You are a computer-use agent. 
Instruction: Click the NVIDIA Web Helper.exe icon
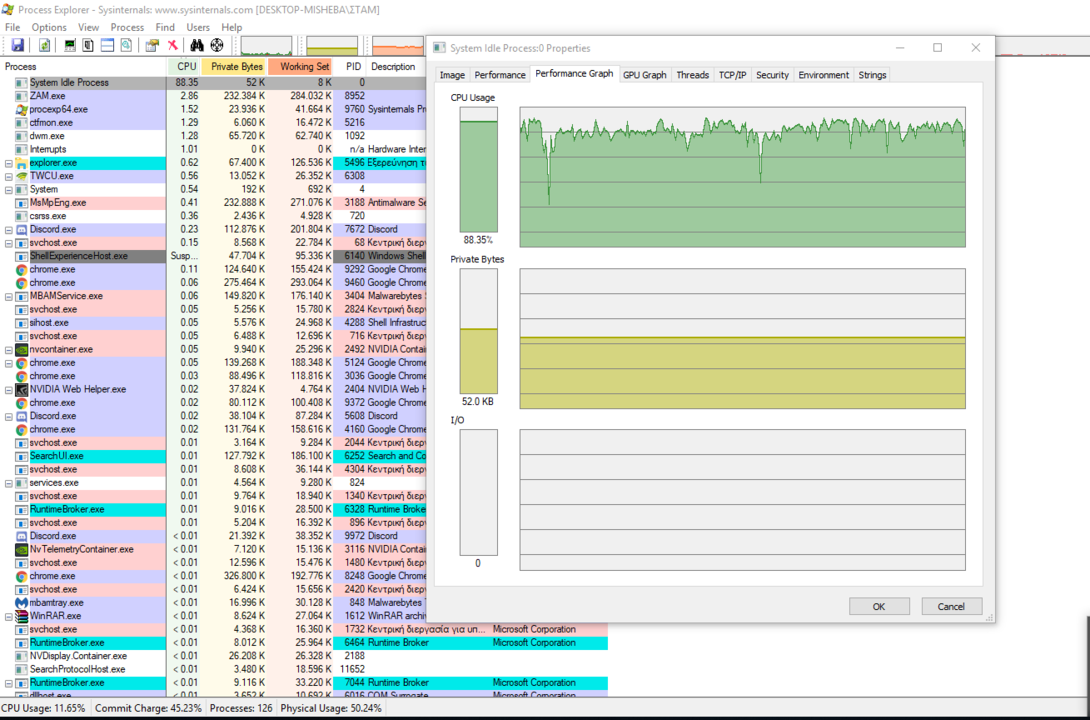[22, 389]
